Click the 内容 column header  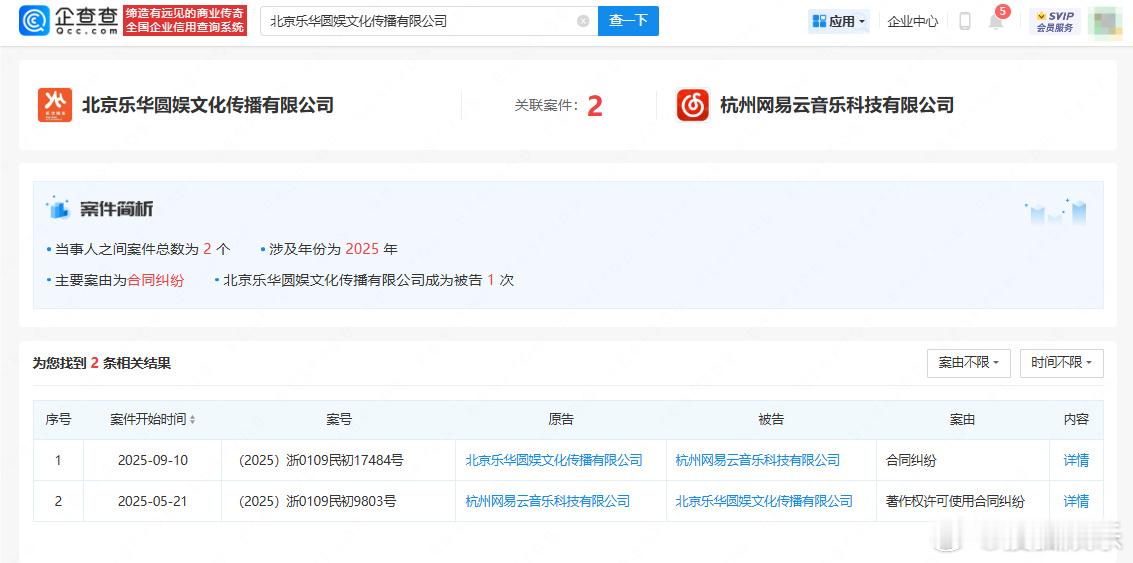[1076, 419]
